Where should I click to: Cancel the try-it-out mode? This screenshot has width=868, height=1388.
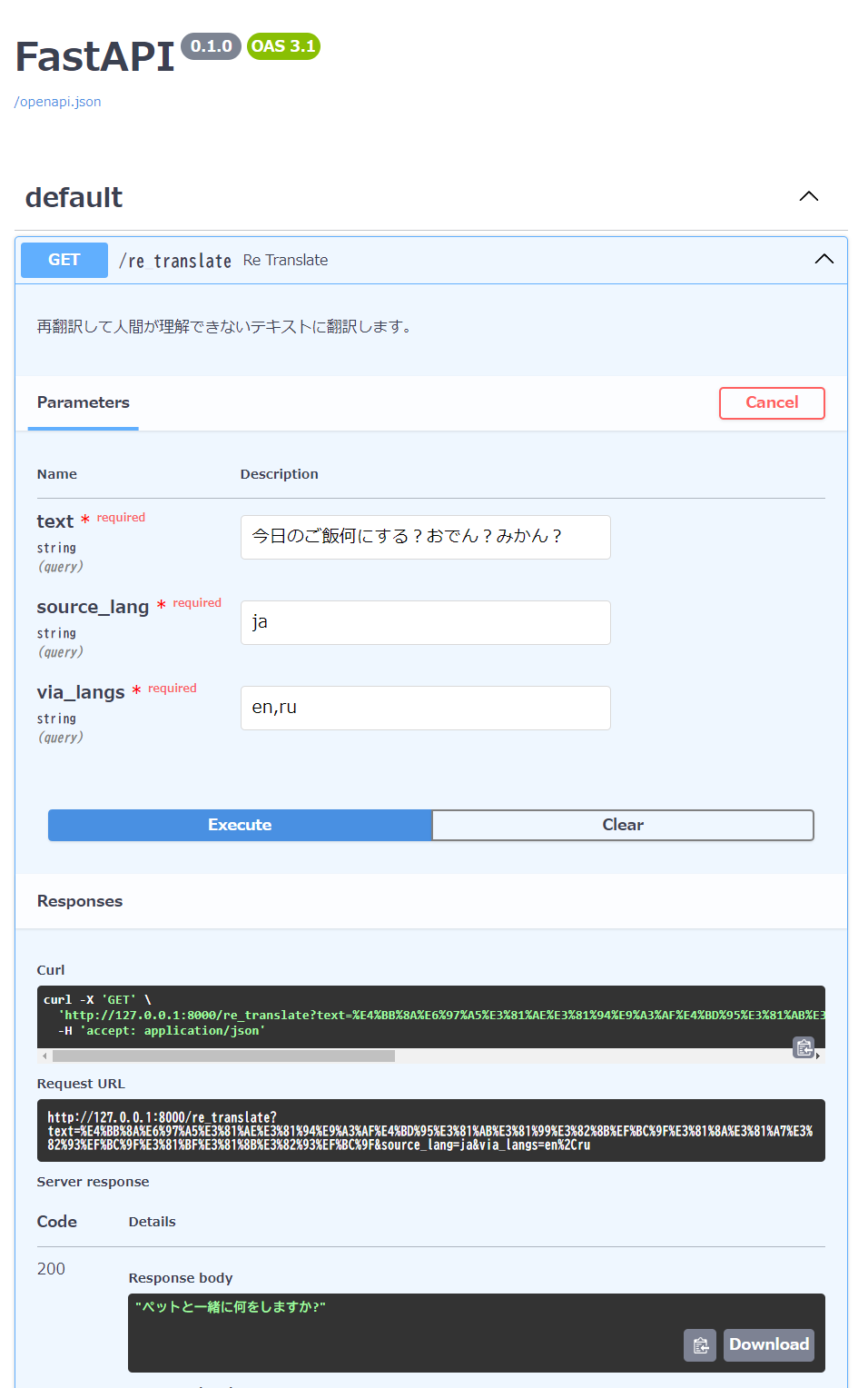(x=772, y=403)
